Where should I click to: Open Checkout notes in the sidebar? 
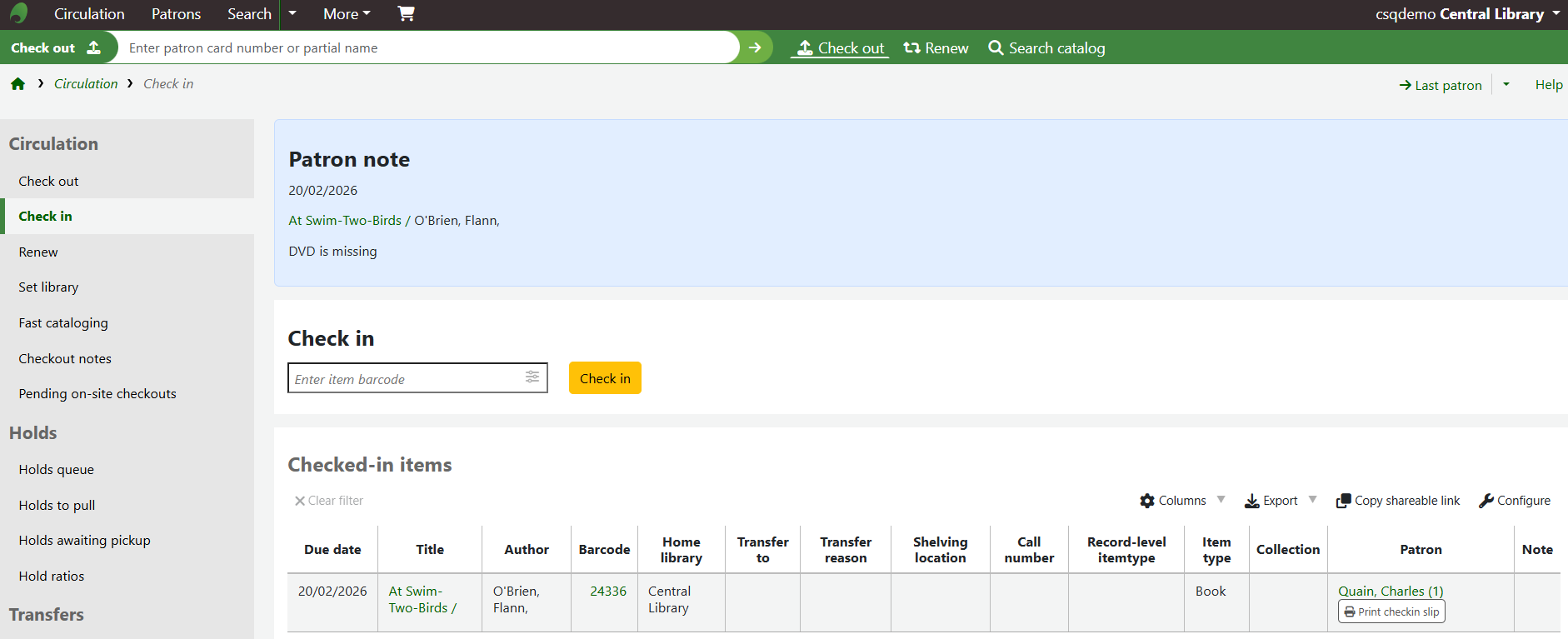(x=127, y=358)
